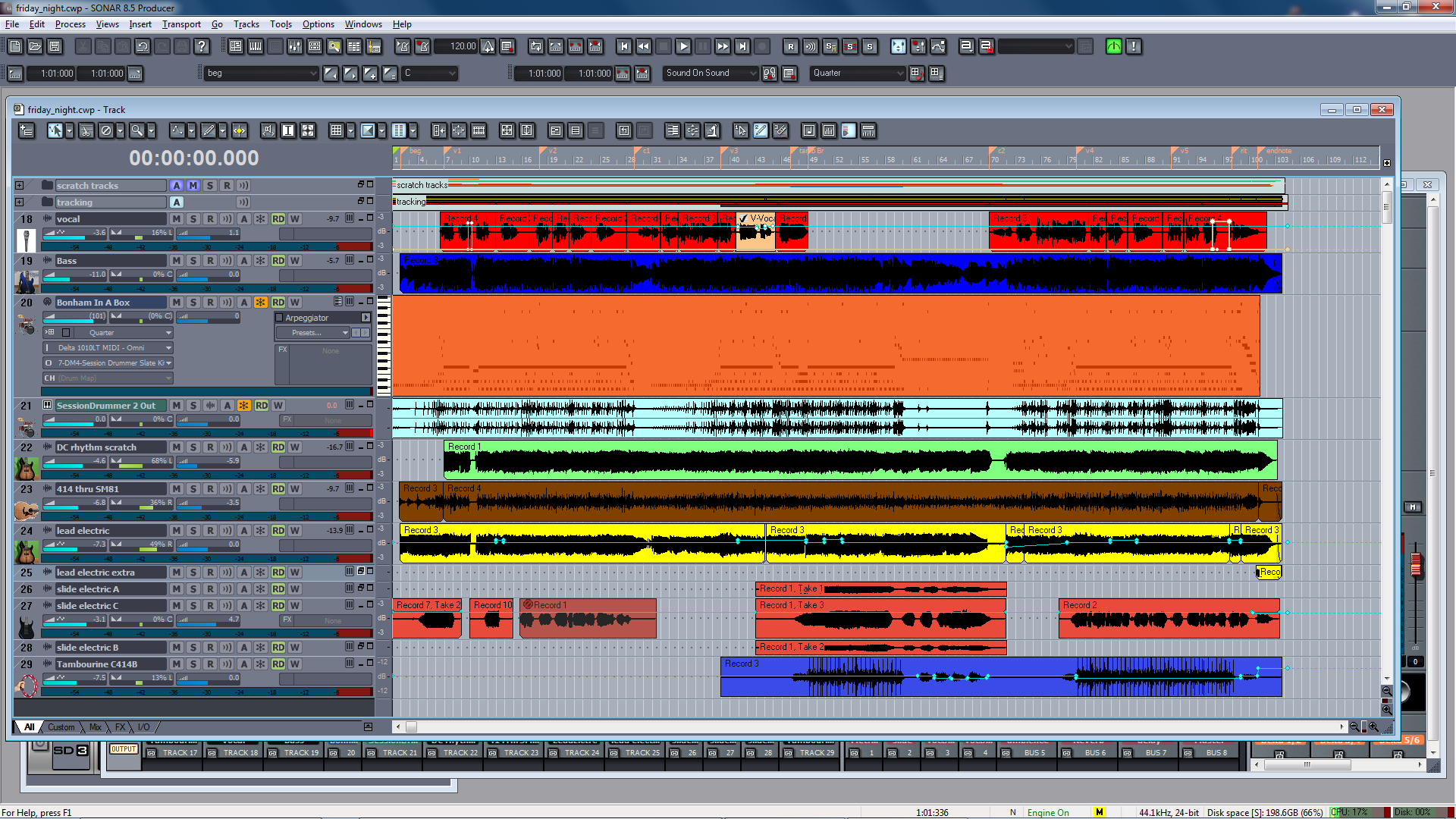The height and width of the screenshot is (819, 1456).
Task: Insert a new track with plus icon
Action: (x=27, y=130)
